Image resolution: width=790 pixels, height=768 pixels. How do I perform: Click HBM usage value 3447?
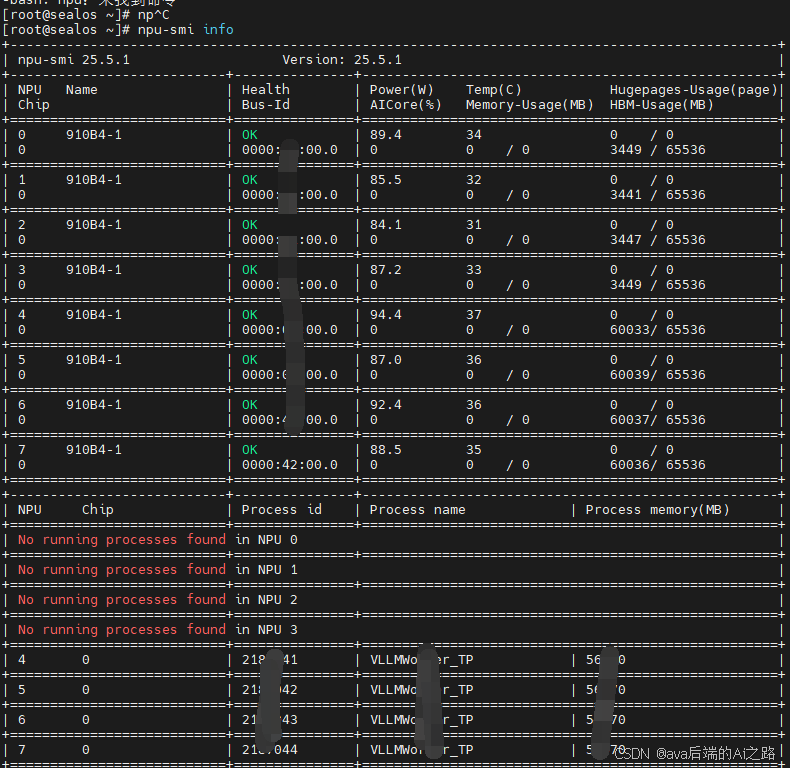tap(626, 240)
